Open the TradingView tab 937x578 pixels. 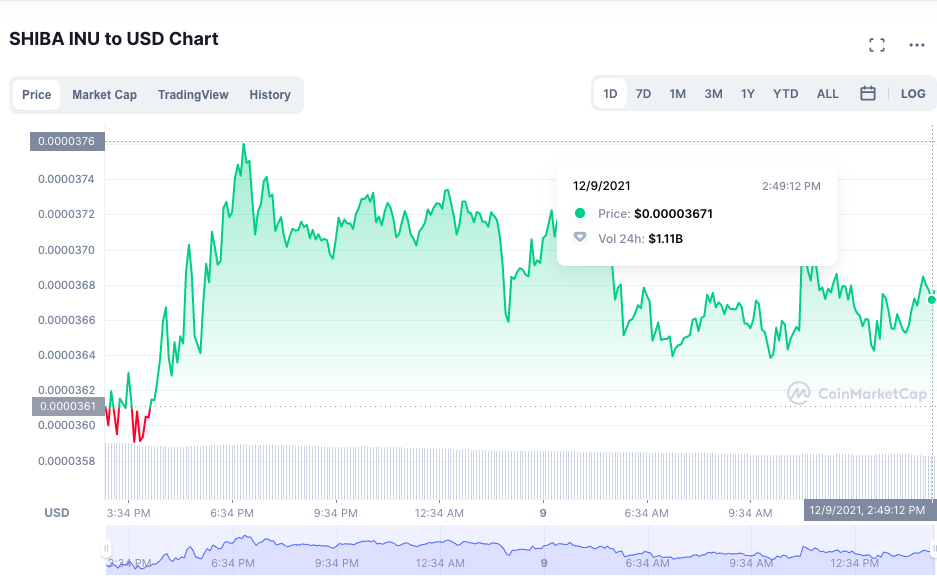(193, 94)
